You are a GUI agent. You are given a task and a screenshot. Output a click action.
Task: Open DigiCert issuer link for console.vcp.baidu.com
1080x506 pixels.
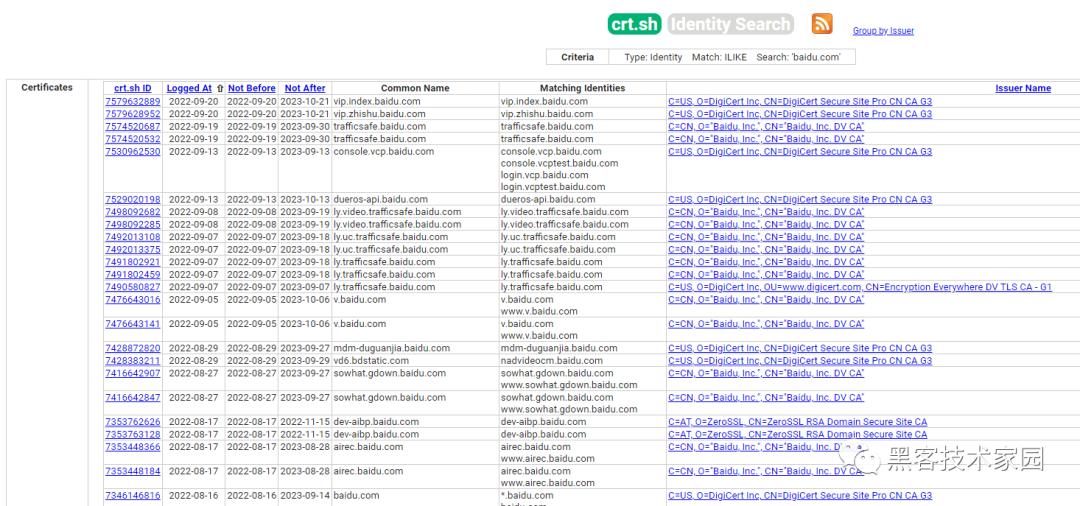tap(800, 151)
